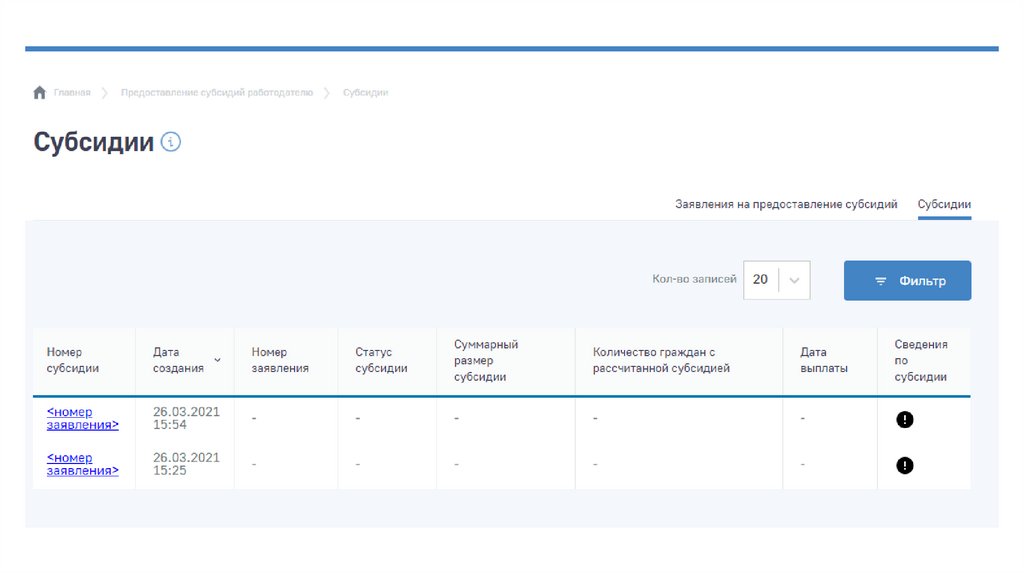The width and height of the screenshot is (1024, 574).
Task: Click Субсидии breadcrumb item
Action: tap(365, 93)
